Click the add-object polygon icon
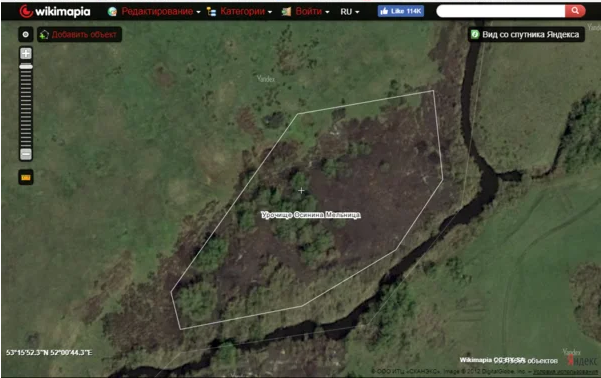The image size is (601, 378). coord(44,35)
